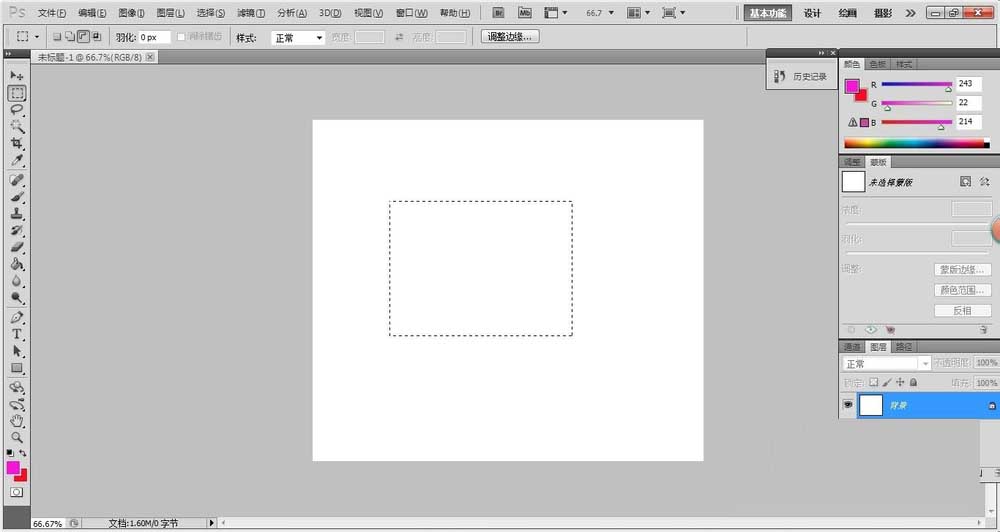Select the Rectangle shape tool

(x=17, y=368)
